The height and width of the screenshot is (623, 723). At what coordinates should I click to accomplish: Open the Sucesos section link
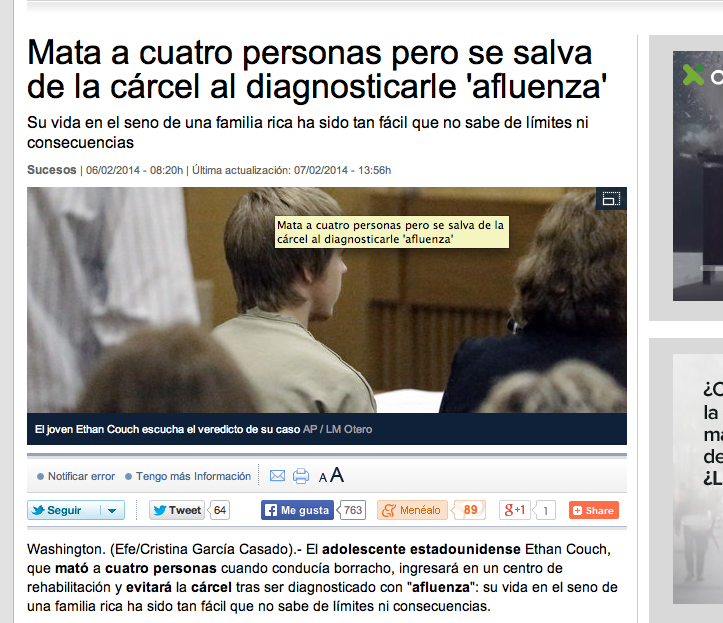[51, 169]
